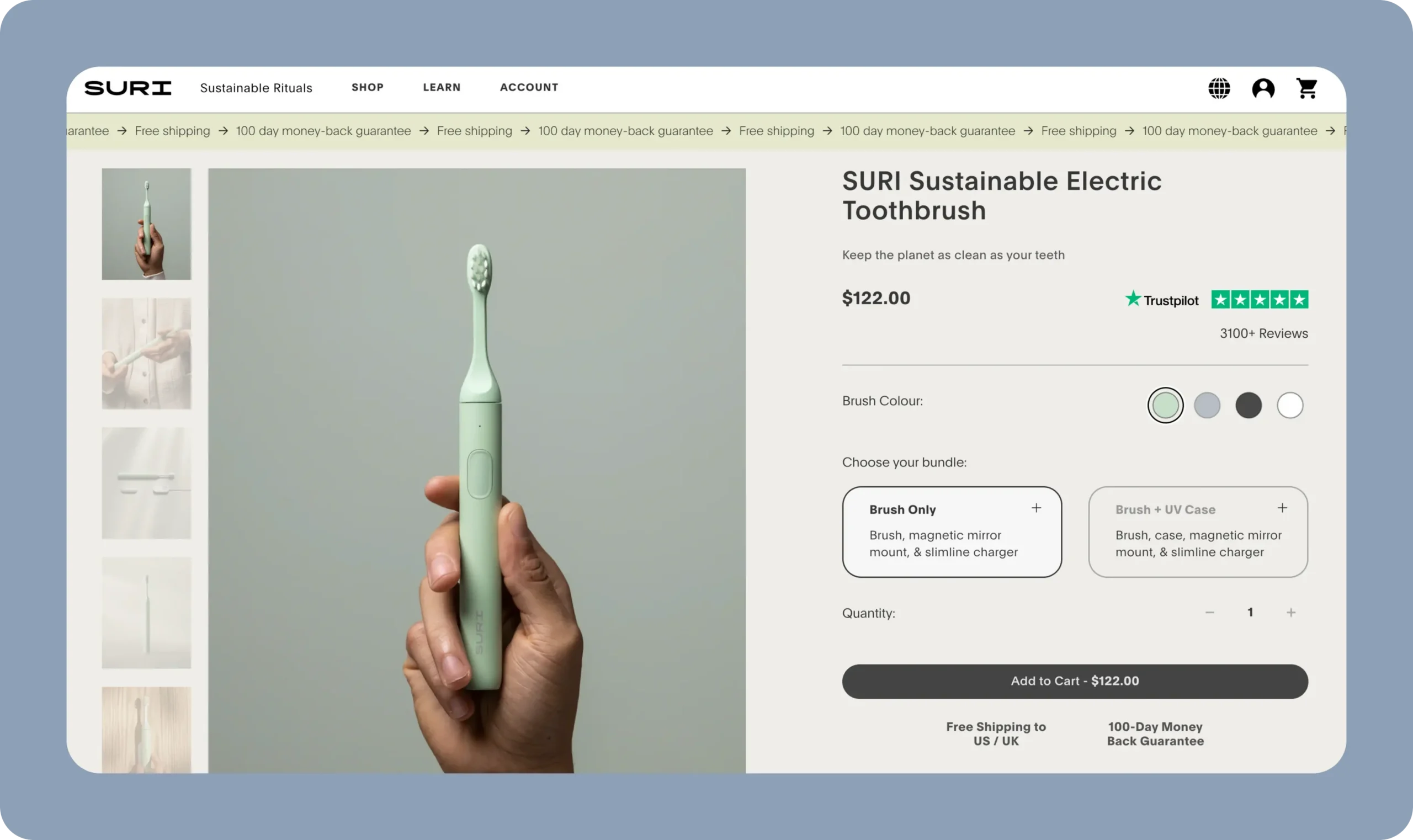Viewport: 1413px width, 840px height.
Task: Select the light blue-grey brush colour
Action: pos(1207,405)
